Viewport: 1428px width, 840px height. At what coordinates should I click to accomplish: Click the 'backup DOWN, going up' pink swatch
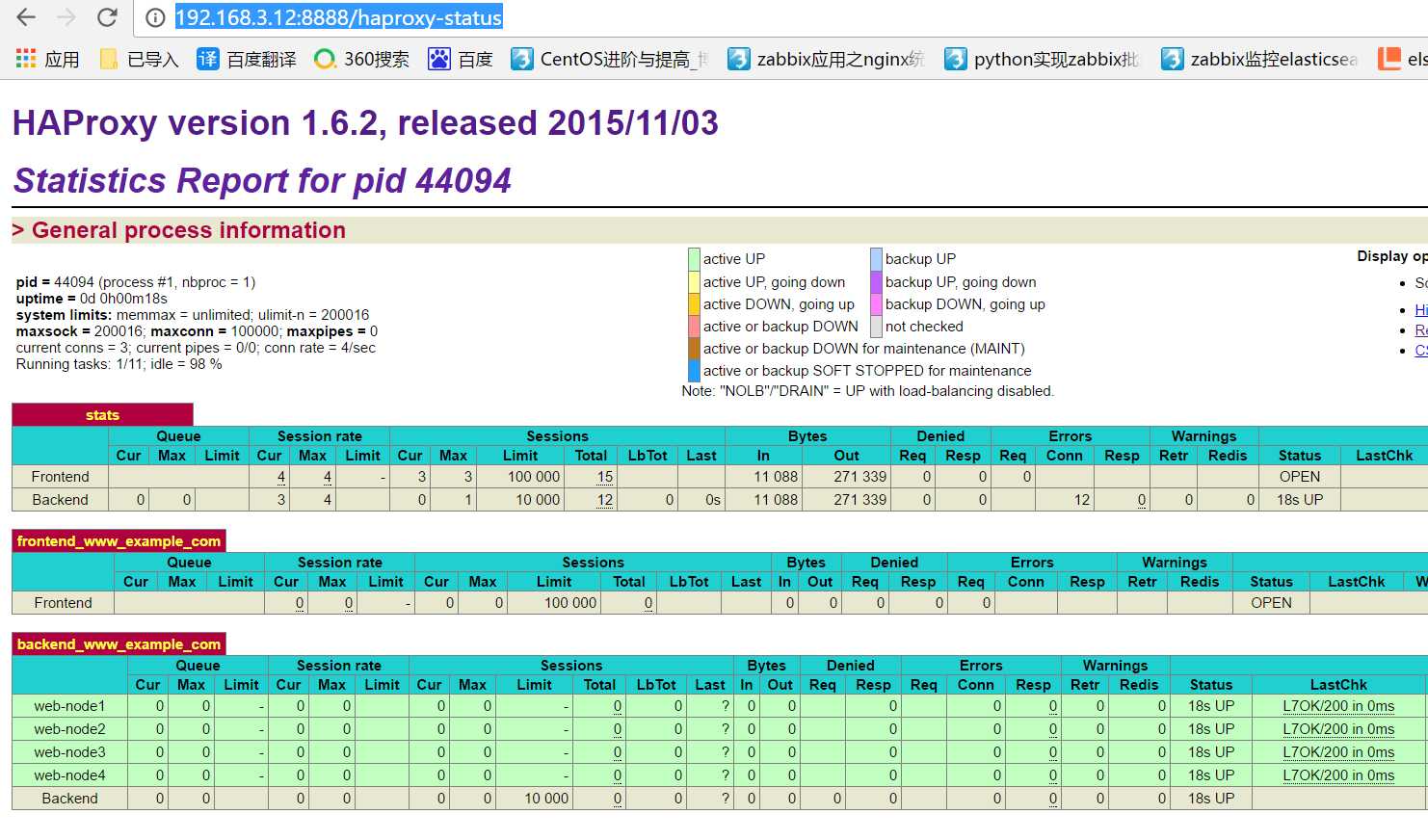pyautogui.click(x=876, y=303)
